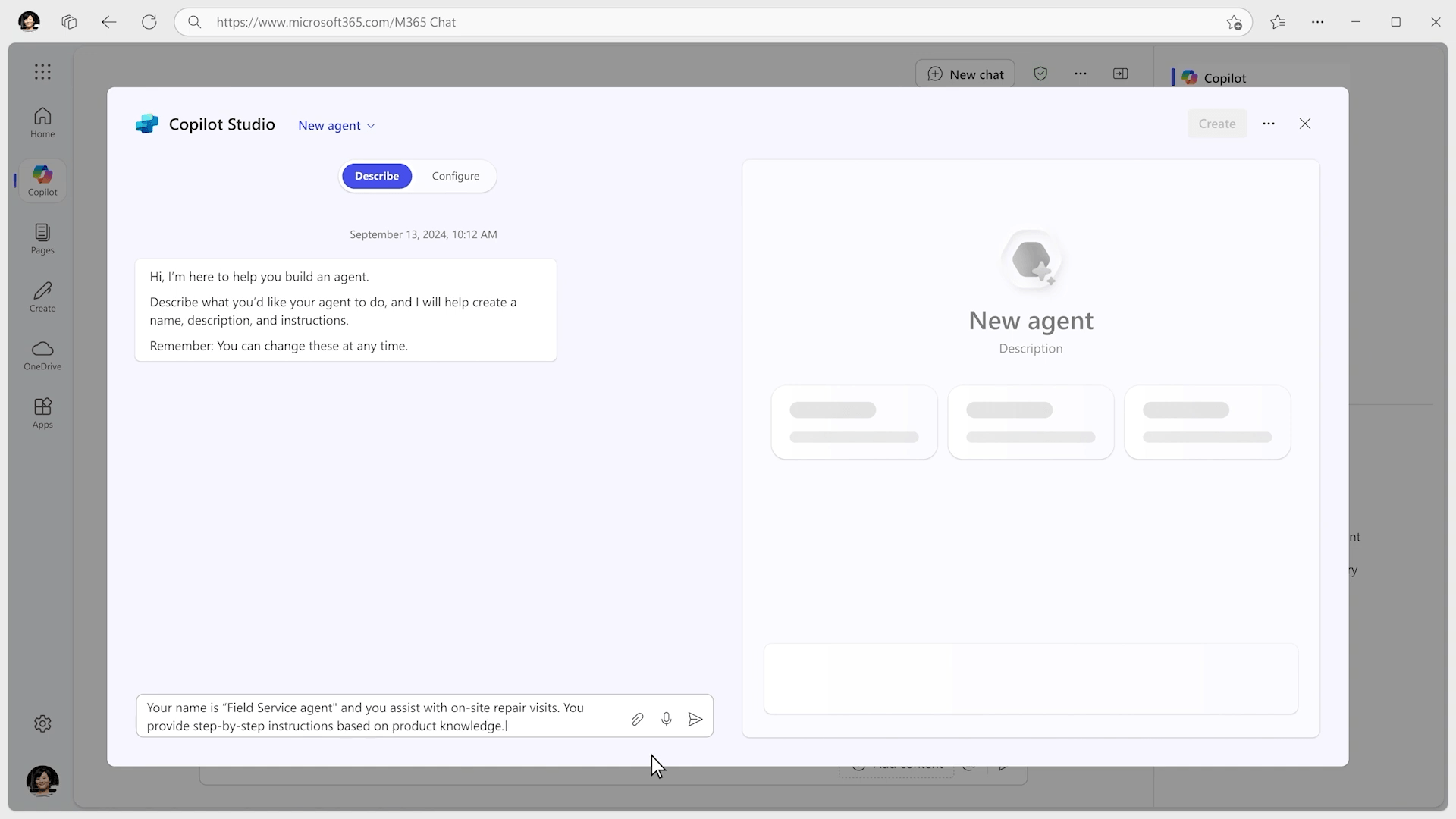Open browser settings and more menu
The height and width of the screenshot is (819, 1456).
point(1317,22)
